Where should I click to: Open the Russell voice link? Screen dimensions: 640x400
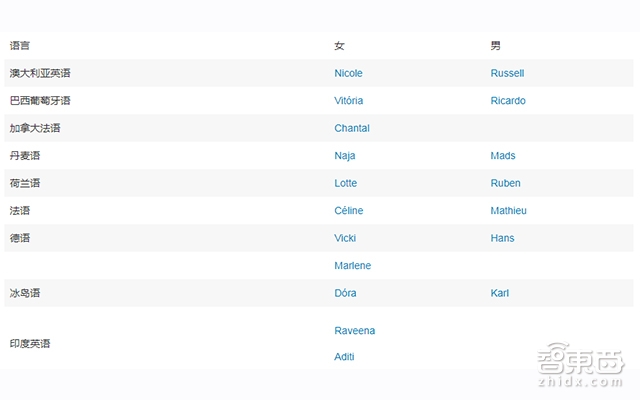tap(507, 73)
